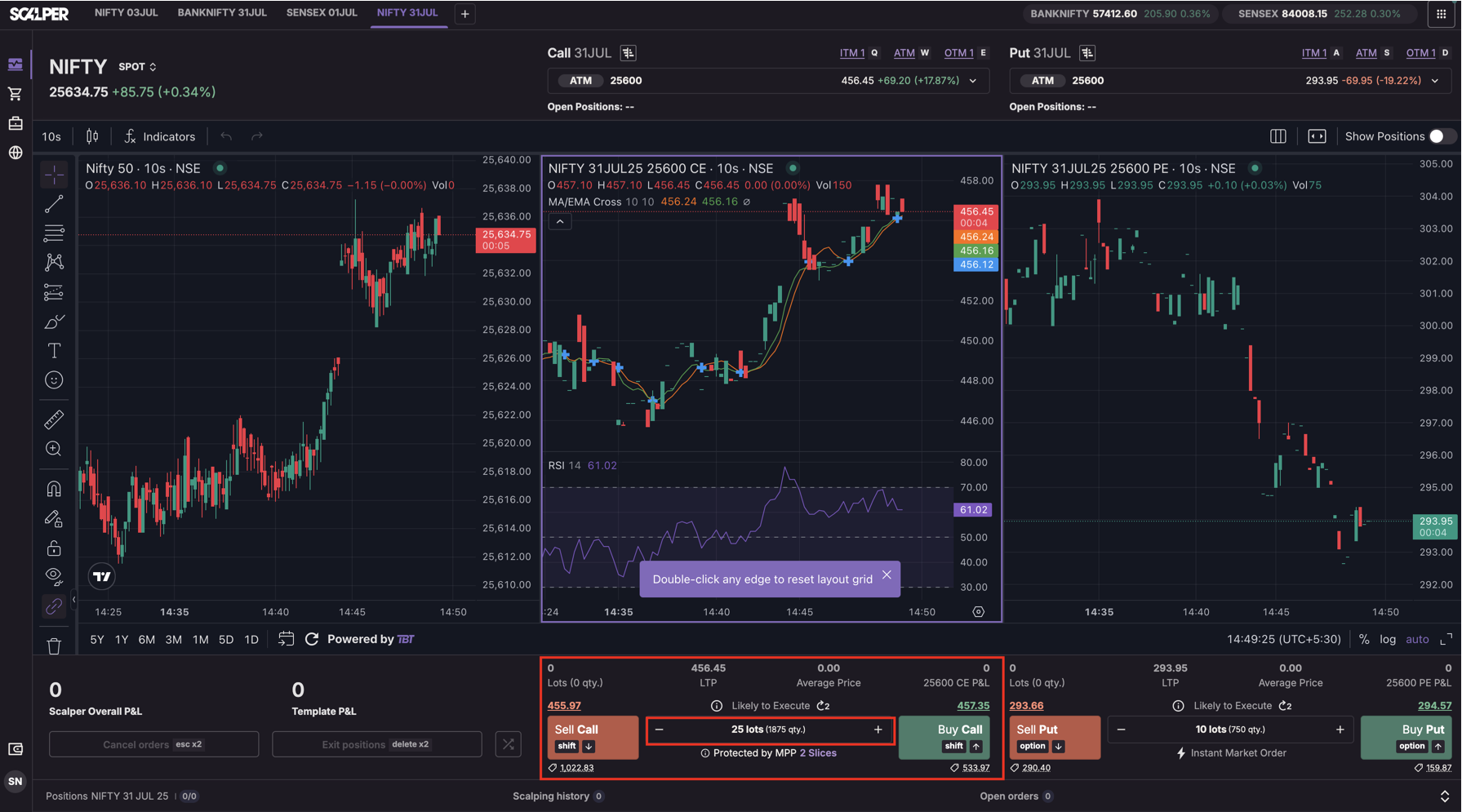Open the Scalping history section

point(558,796)
